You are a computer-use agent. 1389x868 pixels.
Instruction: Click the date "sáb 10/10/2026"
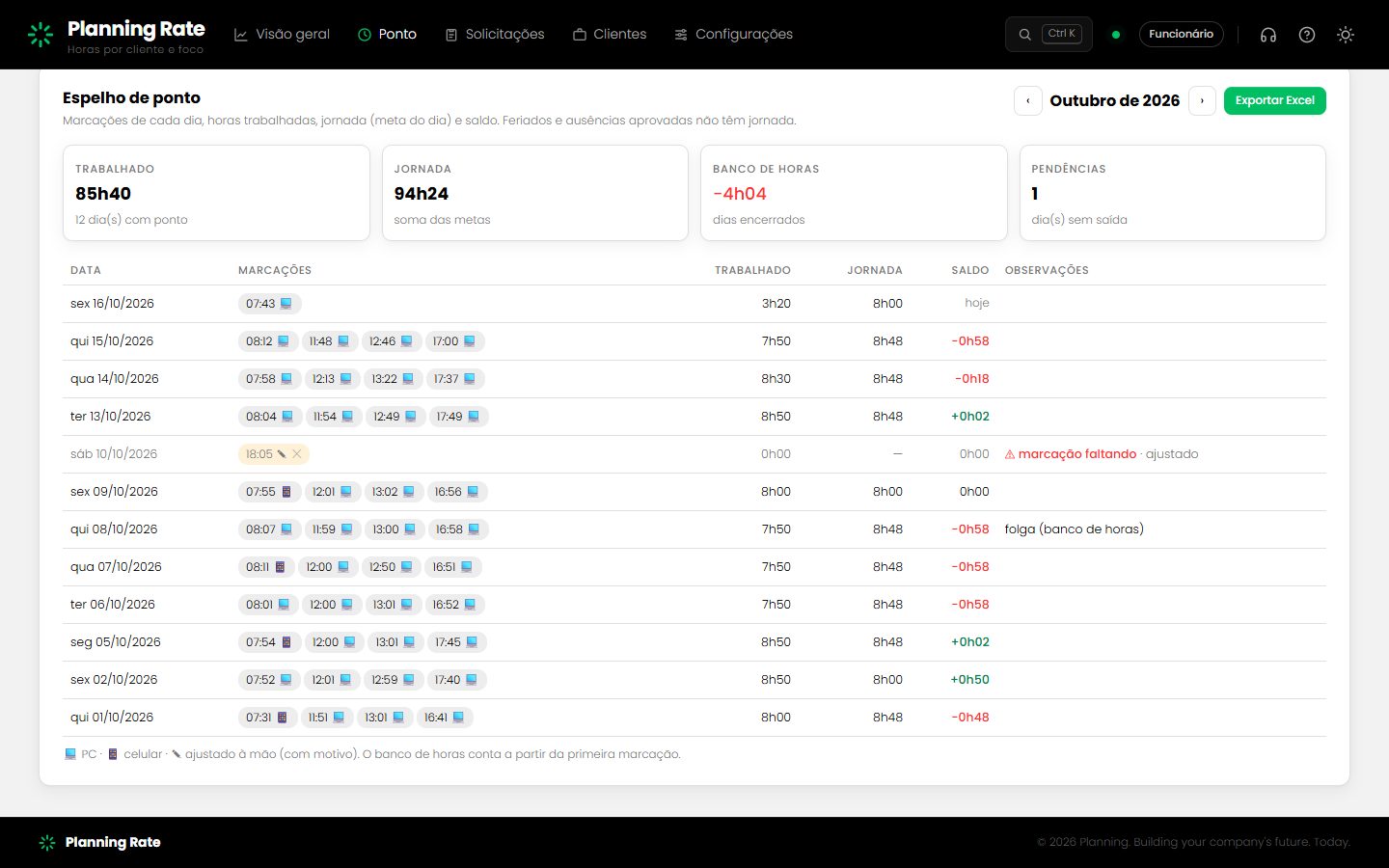[114, 454]
